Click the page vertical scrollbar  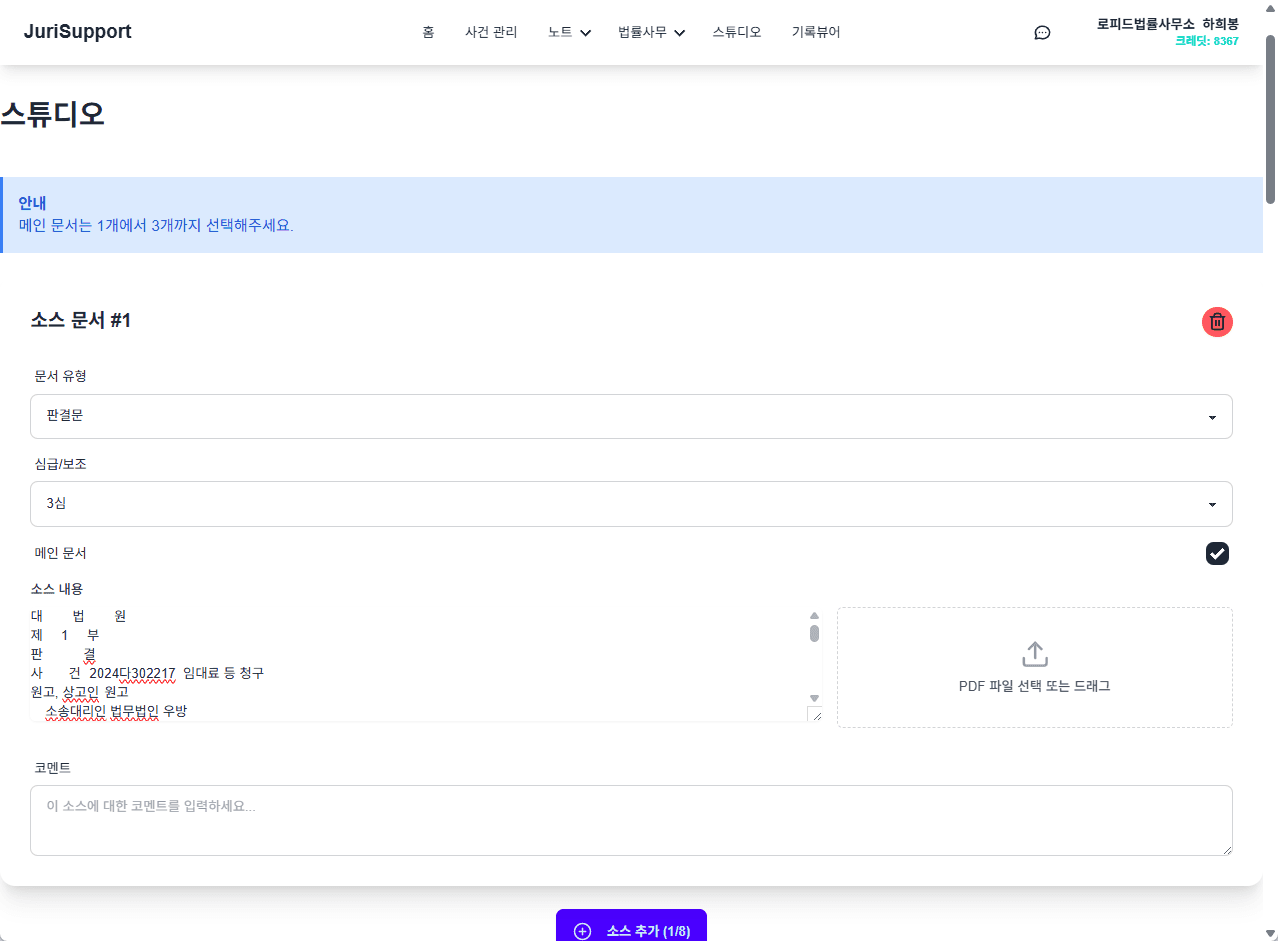click(x=1270, y=120)
